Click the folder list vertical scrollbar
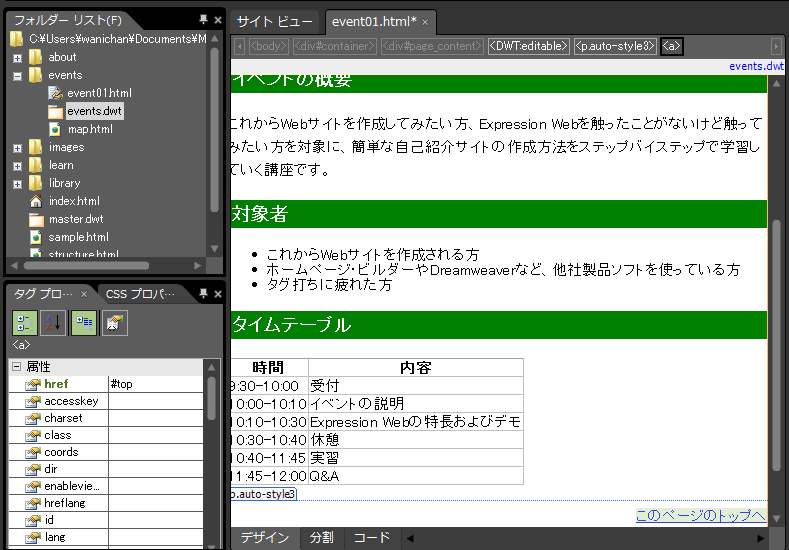This screenshot has width=789, height=550. coord(214,130)
